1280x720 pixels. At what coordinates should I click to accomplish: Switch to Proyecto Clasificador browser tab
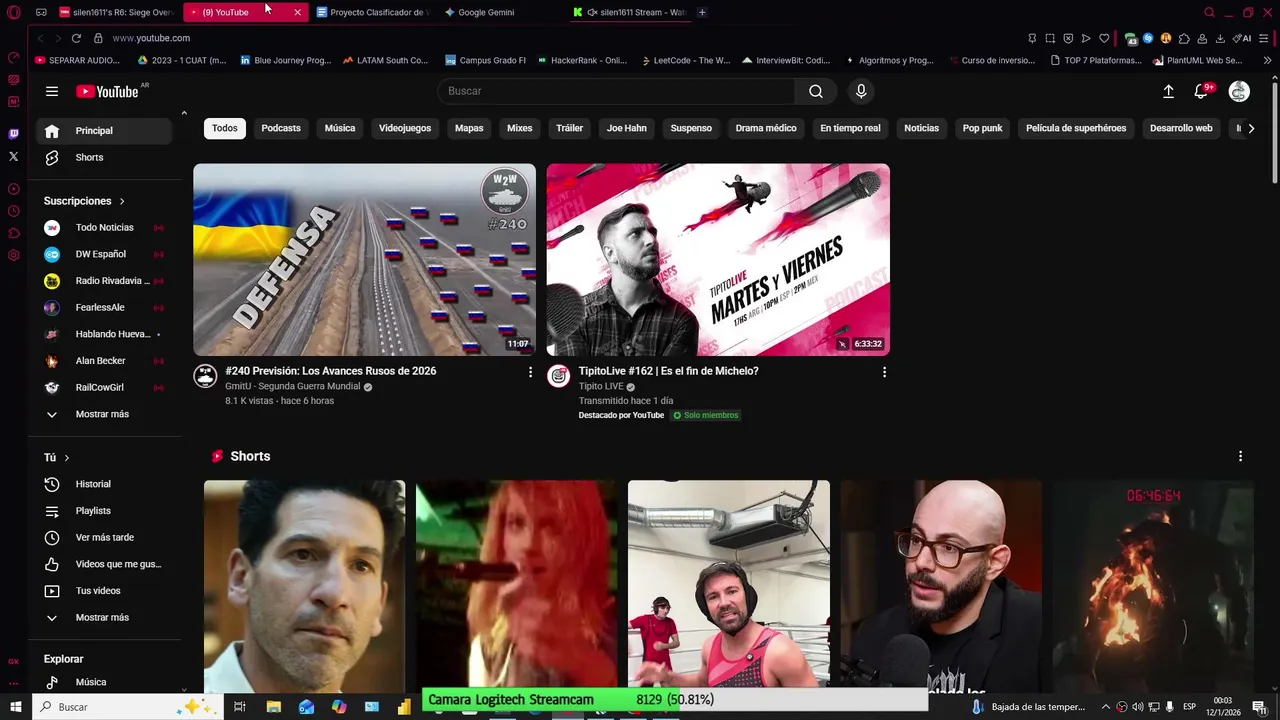[371, 12]
